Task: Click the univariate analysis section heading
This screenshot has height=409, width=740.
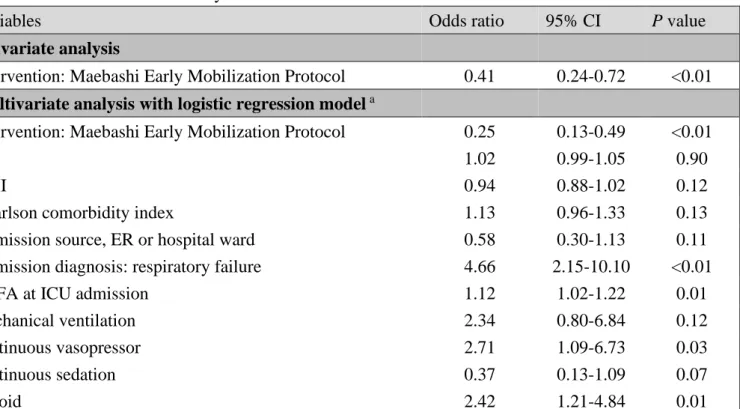Action: (60, 49)
